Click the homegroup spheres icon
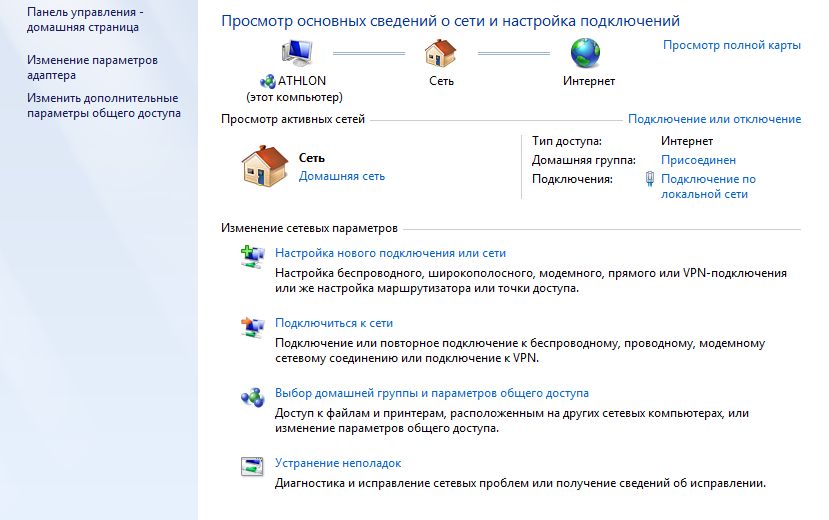829x520 pixels. tap(253, 397)
